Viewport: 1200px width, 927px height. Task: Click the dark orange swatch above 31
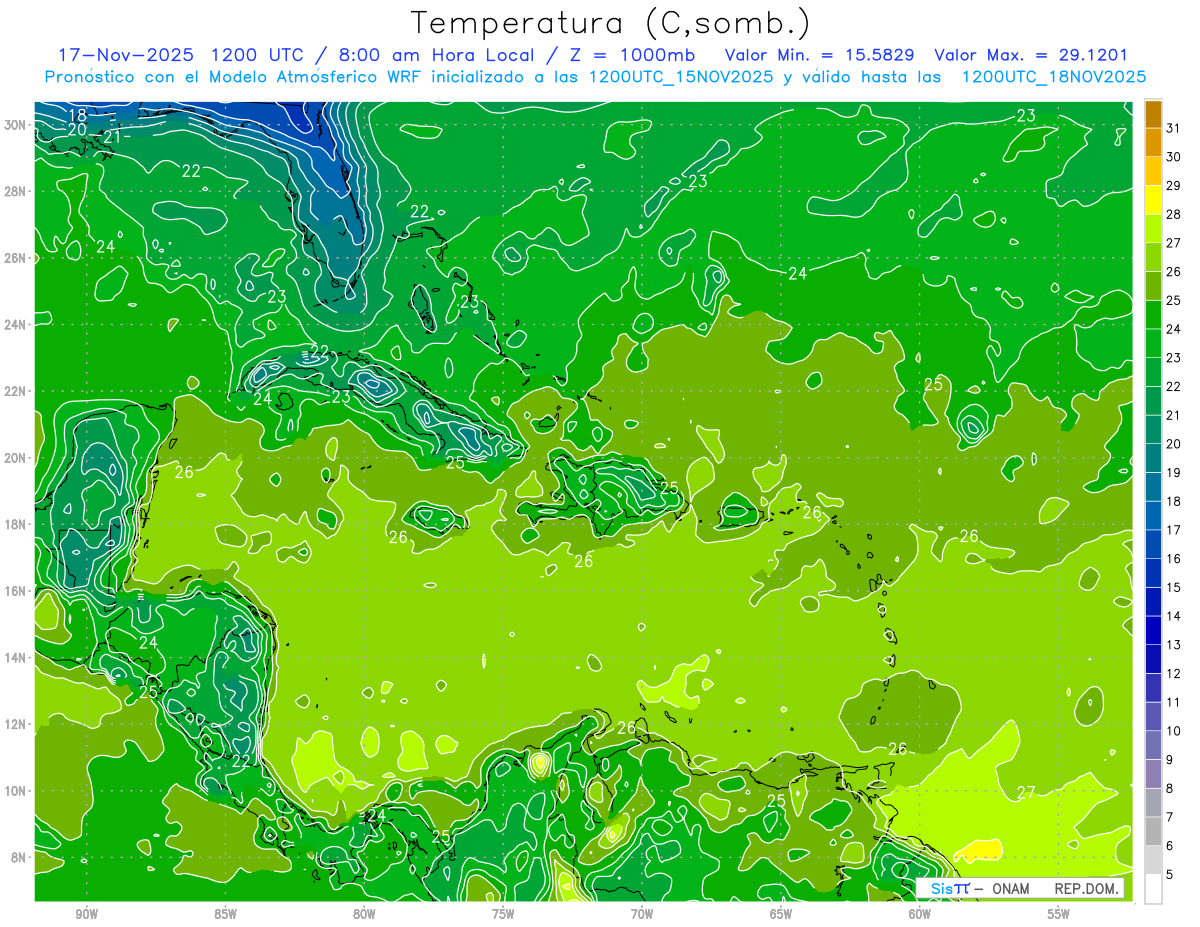pyautogui.click(x=1153, y=114)
